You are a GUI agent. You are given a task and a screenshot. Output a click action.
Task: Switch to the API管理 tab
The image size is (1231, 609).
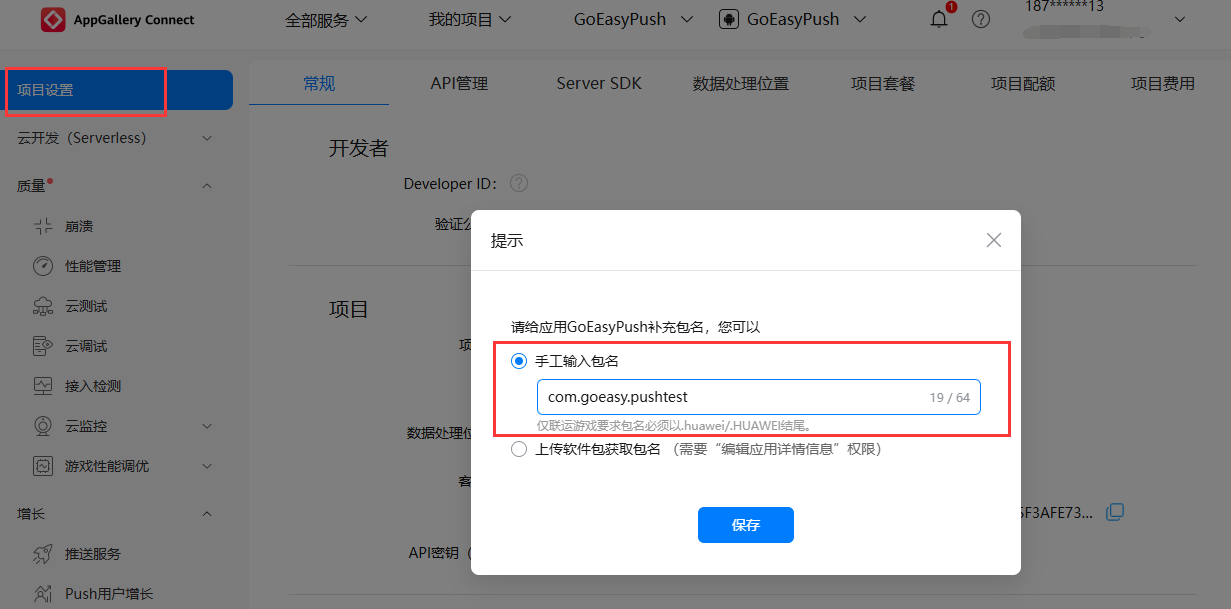pos(459,84)
